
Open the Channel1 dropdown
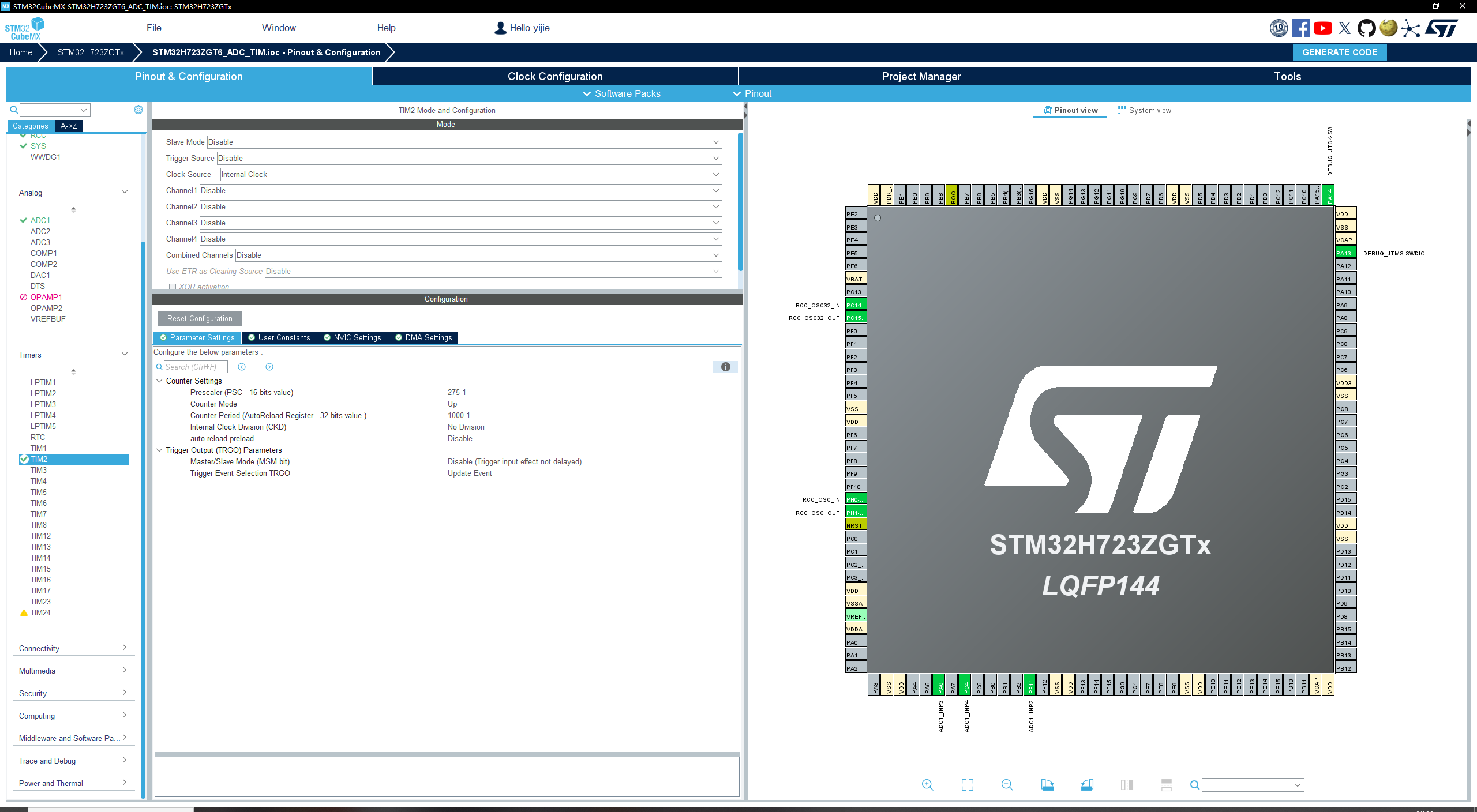(460, 190)
